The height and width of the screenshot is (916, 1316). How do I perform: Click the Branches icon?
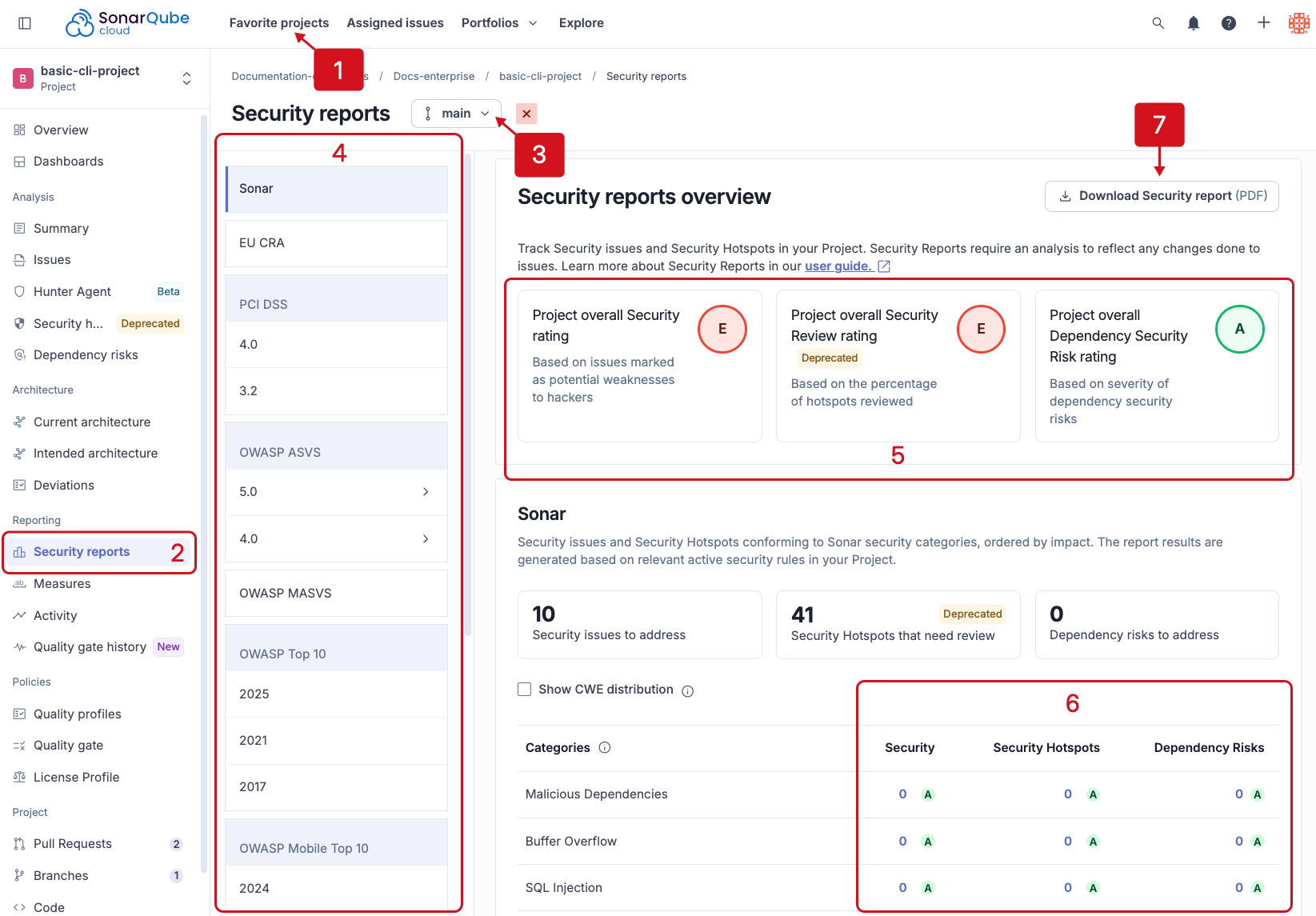[20, 876]
